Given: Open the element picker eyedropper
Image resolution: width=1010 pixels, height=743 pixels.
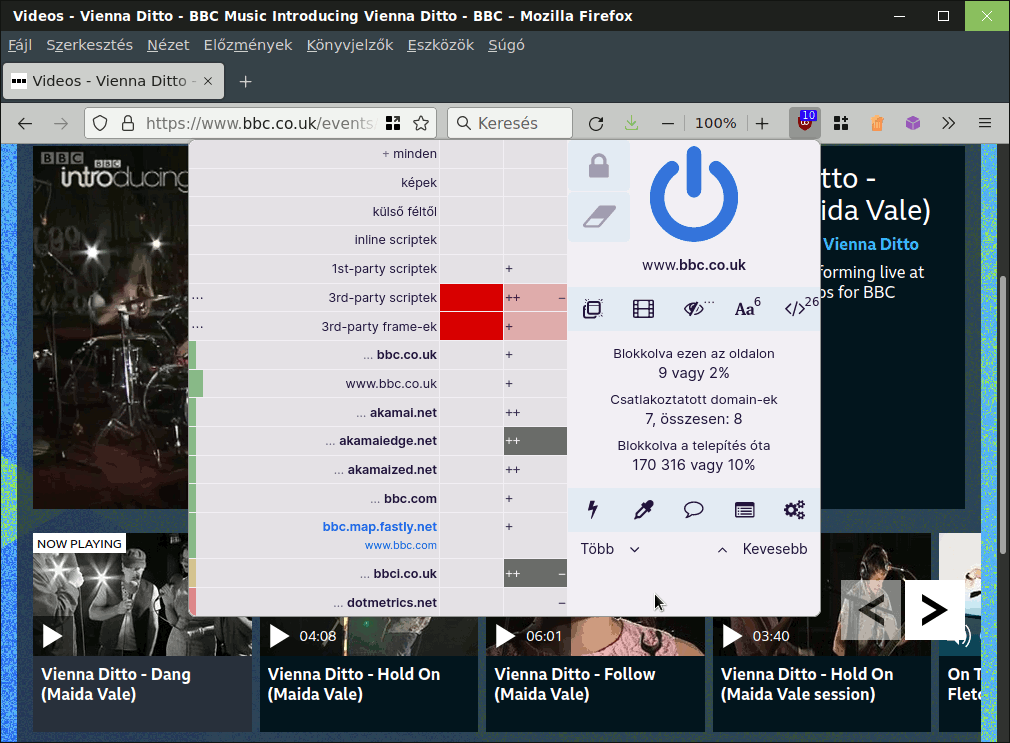Looking at the screenshot, I should [643, 510].
